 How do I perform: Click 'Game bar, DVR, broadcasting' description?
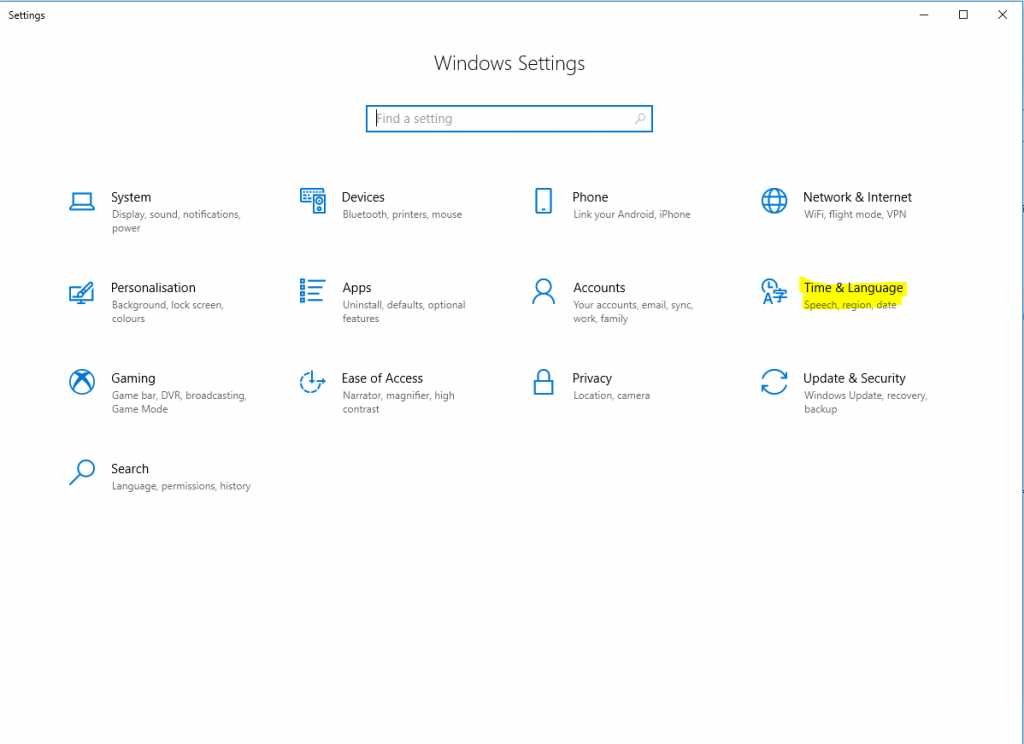point(179,402)
